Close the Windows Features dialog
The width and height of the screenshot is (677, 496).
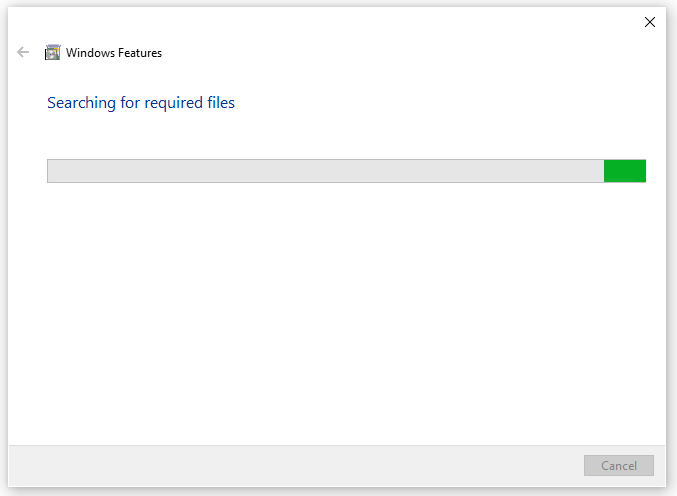coord(650,22)
